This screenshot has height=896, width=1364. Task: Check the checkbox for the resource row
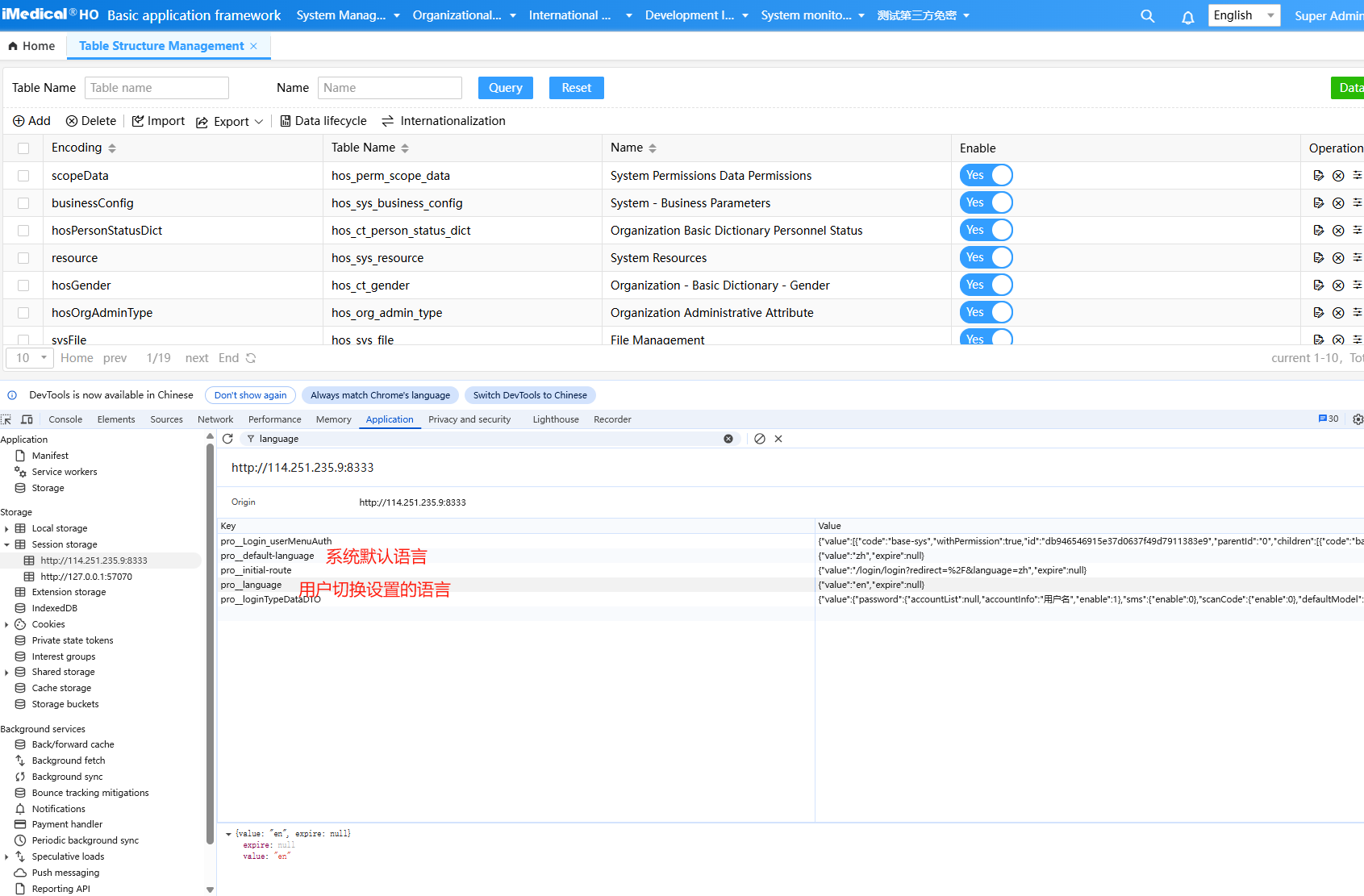(x=23, y=258)
